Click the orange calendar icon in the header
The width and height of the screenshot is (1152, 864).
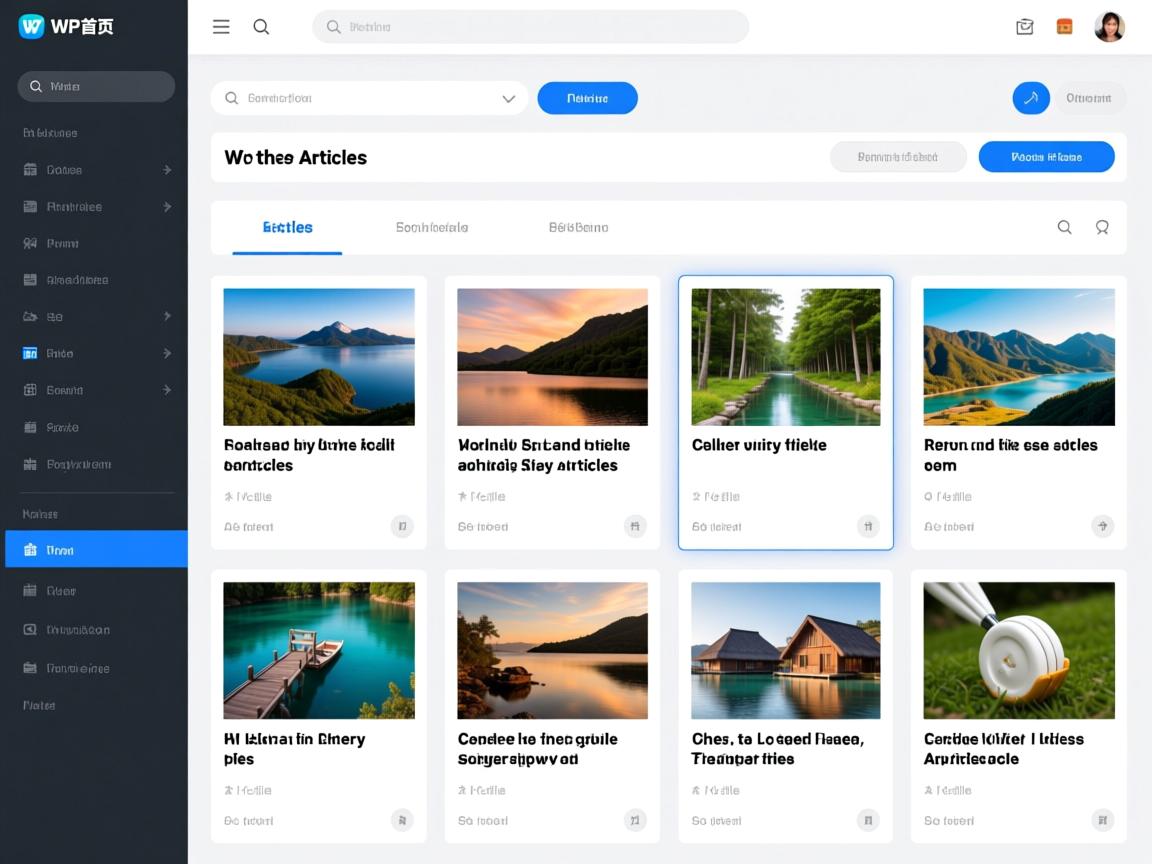click(x=1064, y=27)
